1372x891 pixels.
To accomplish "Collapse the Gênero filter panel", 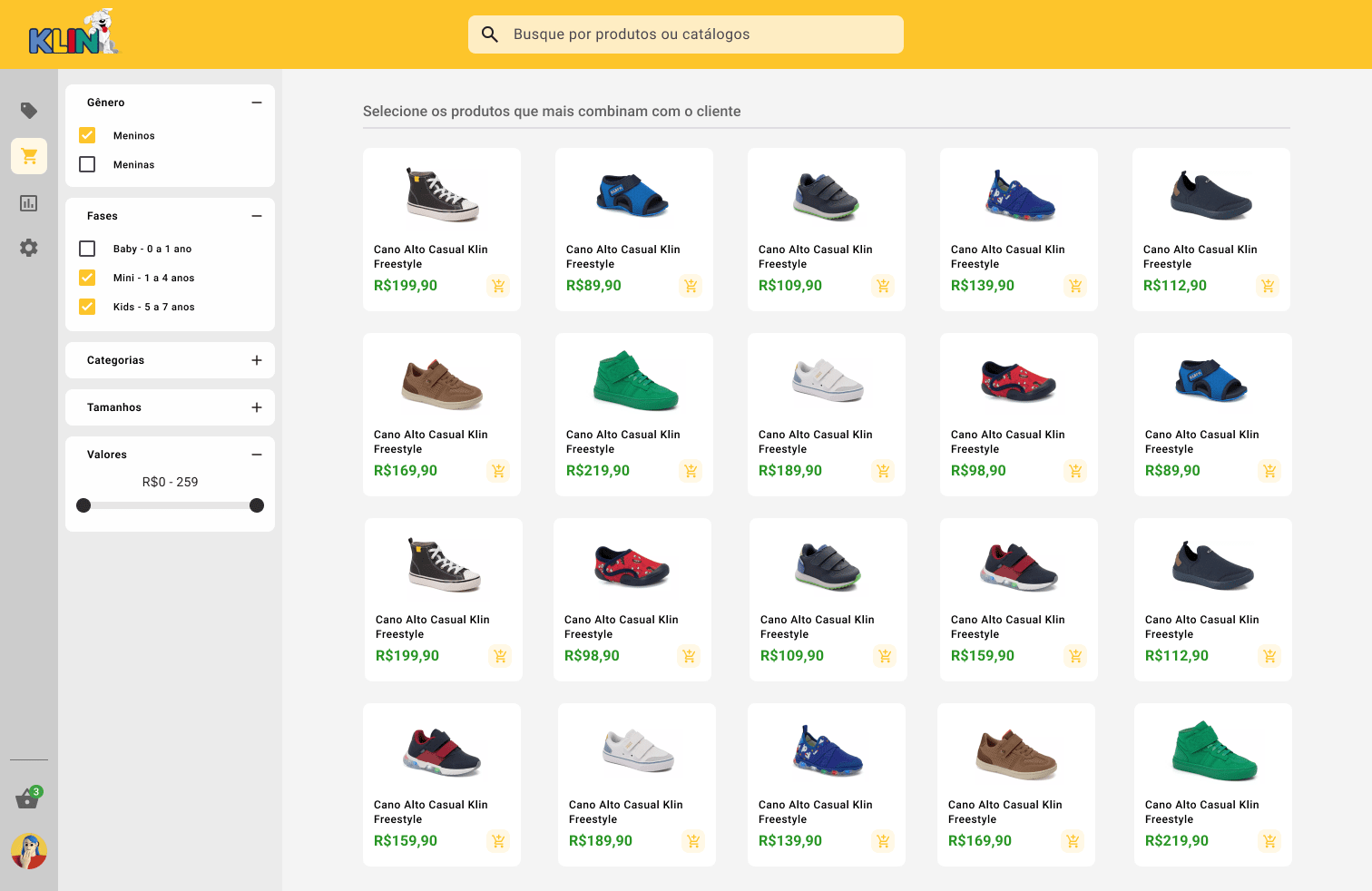I will [x=257, y=103].
